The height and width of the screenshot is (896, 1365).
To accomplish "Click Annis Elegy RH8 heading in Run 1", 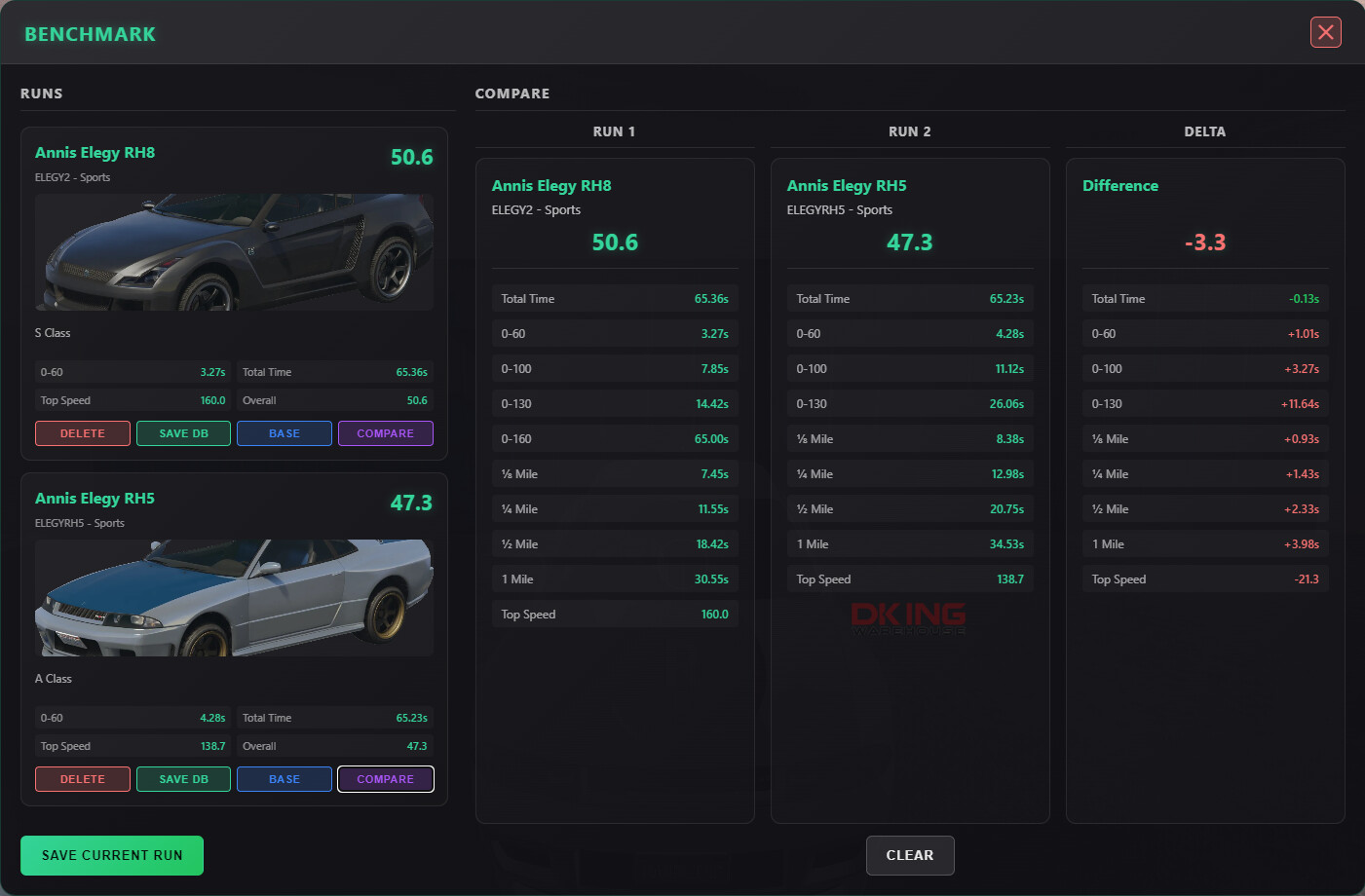I will tap(551, 185).
